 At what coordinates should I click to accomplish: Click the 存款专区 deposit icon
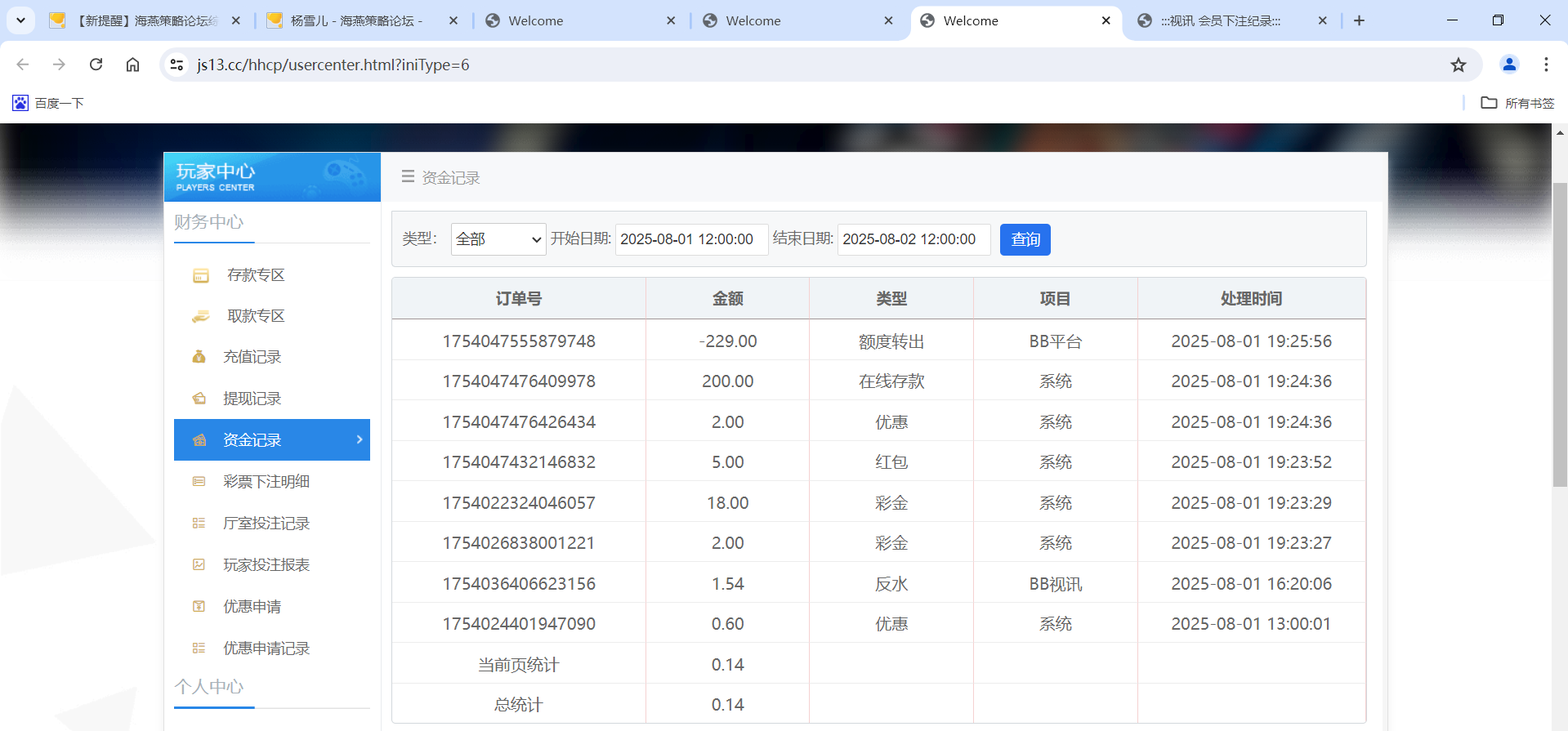coord(200,276)
